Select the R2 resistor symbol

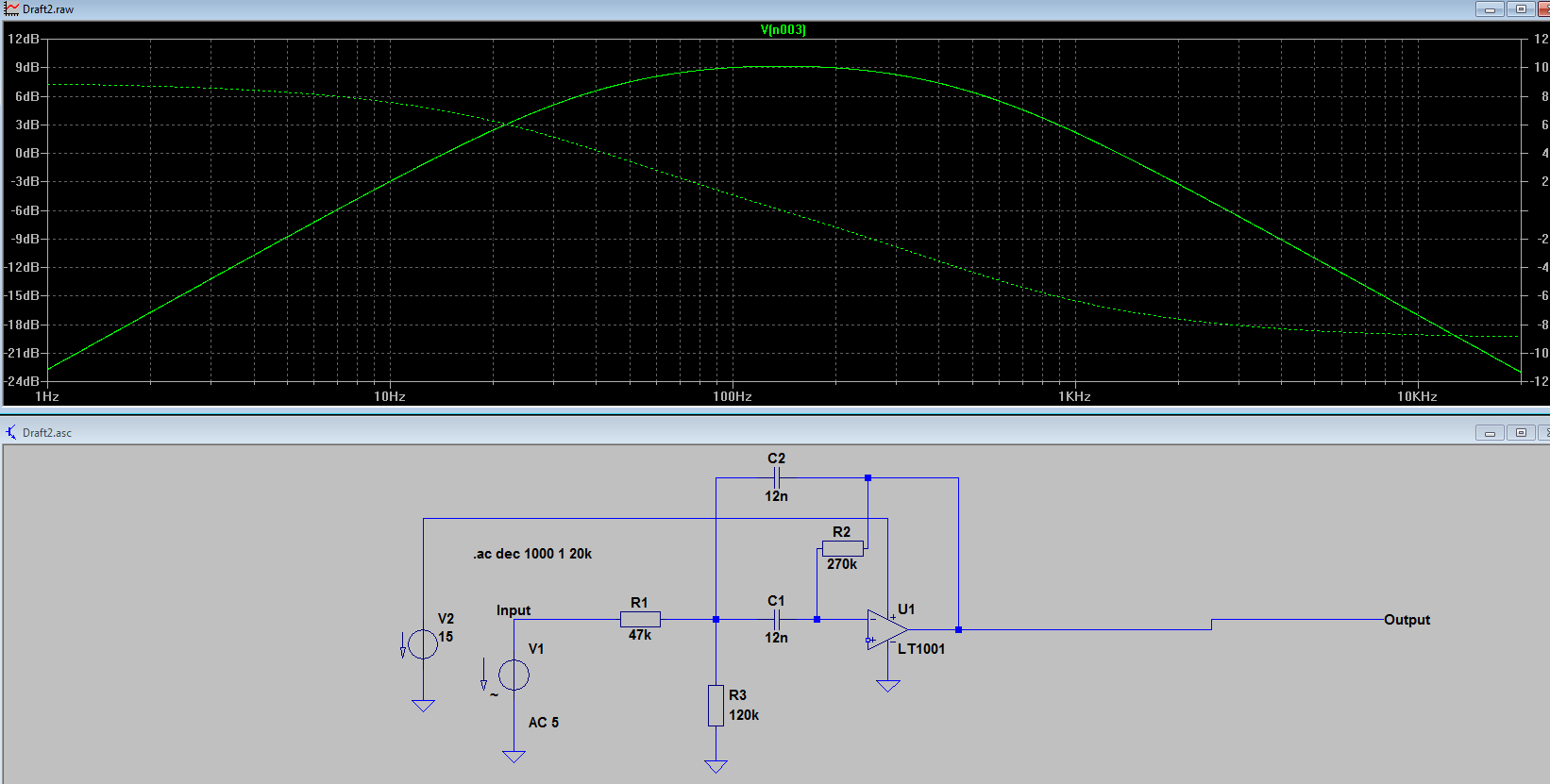pos(842,548)
